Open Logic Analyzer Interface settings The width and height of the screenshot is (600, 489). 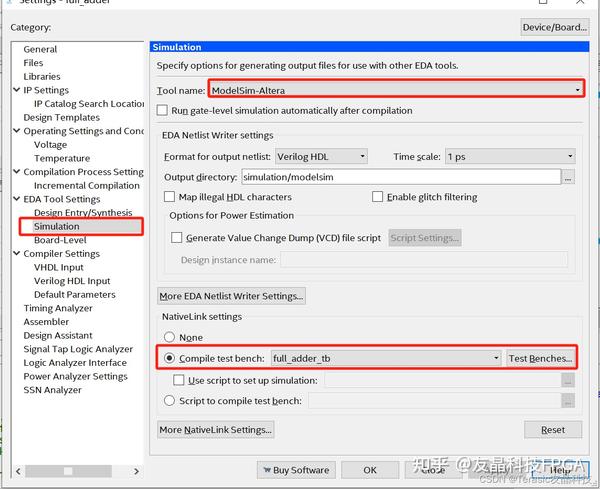pyautogui.click(x=75, y=363)
